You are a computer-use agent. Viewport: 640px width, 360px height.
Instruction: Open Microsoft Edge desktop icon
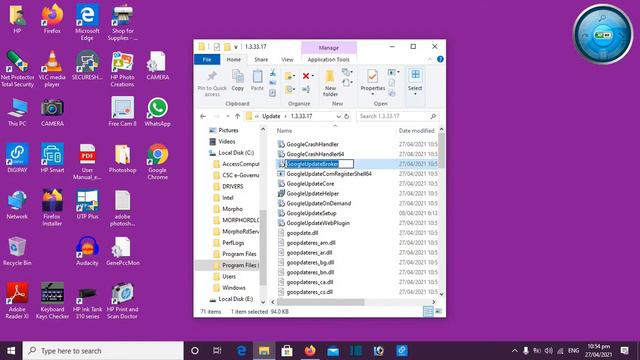[x=87, y=22]
